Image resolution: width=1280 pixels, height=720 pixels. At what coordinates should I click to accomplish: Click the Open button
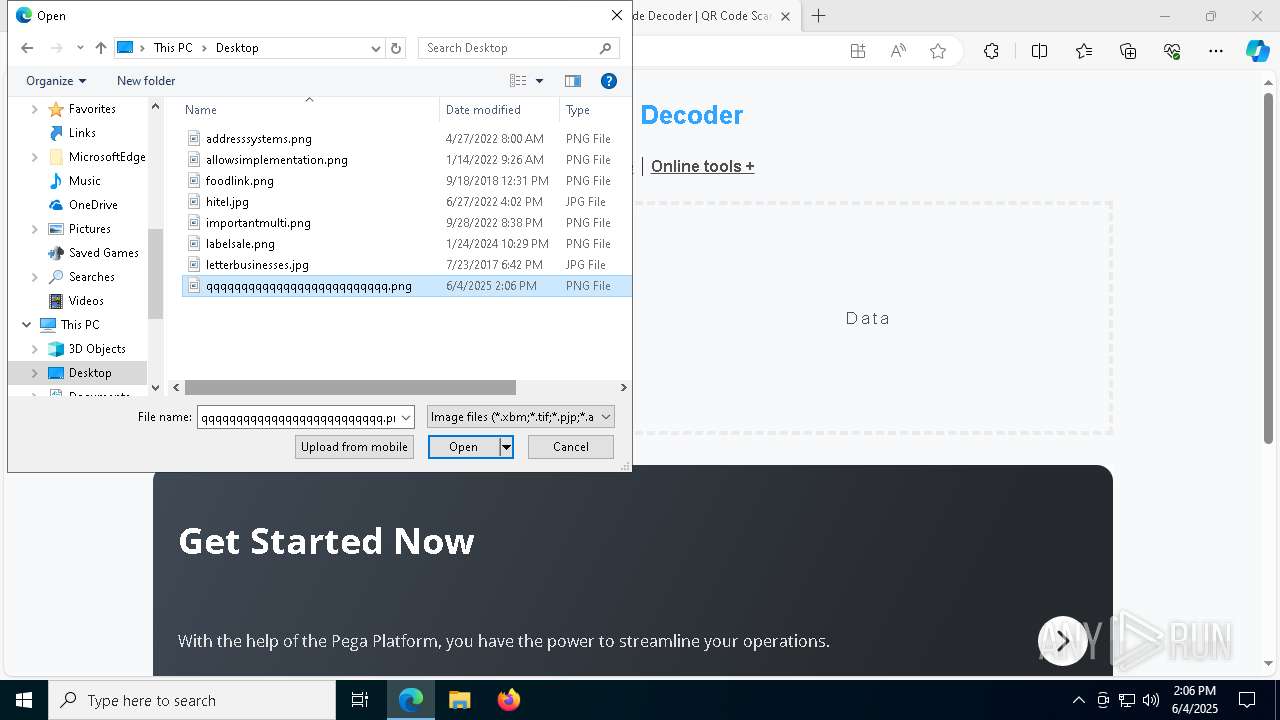click(x=464, y=447)
